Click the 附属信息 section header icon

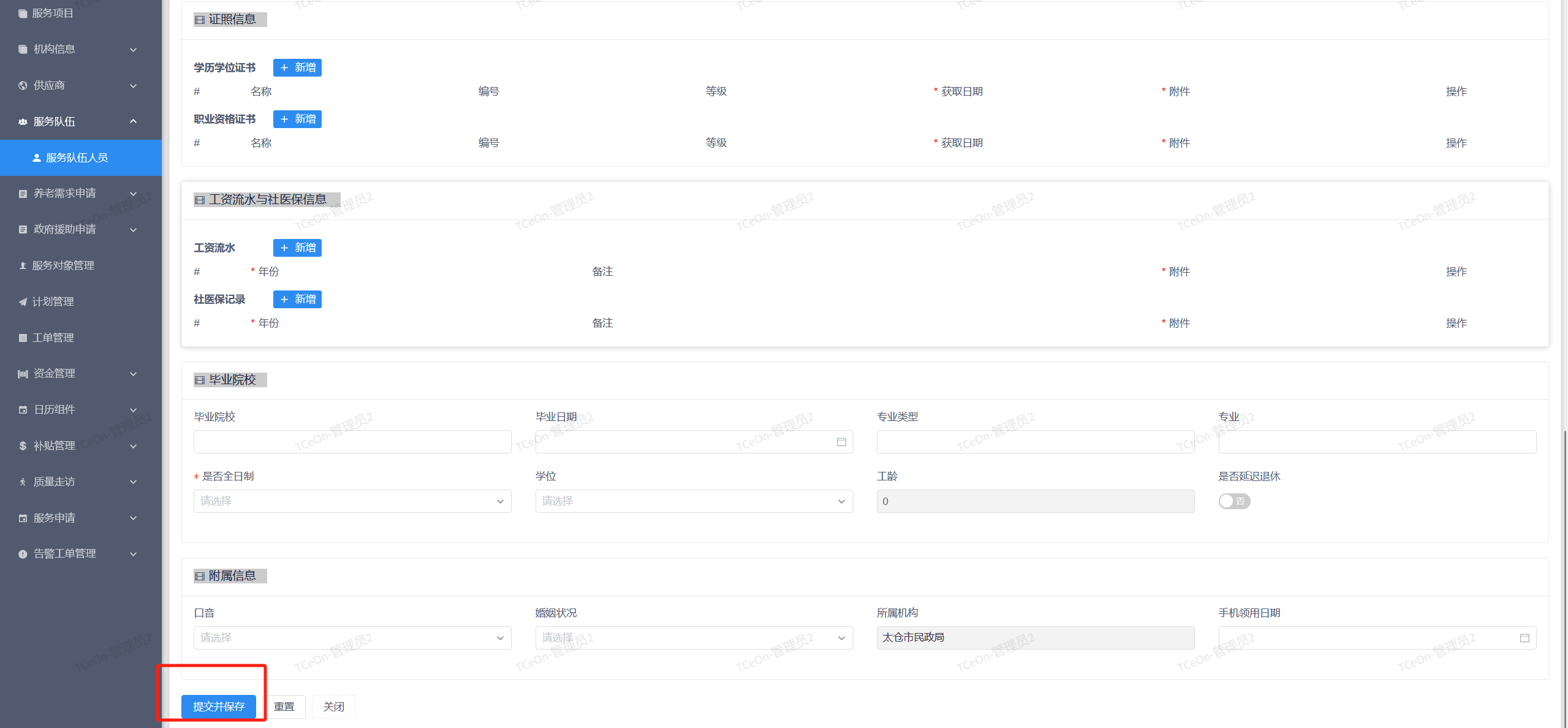click(x=200, y=576)
